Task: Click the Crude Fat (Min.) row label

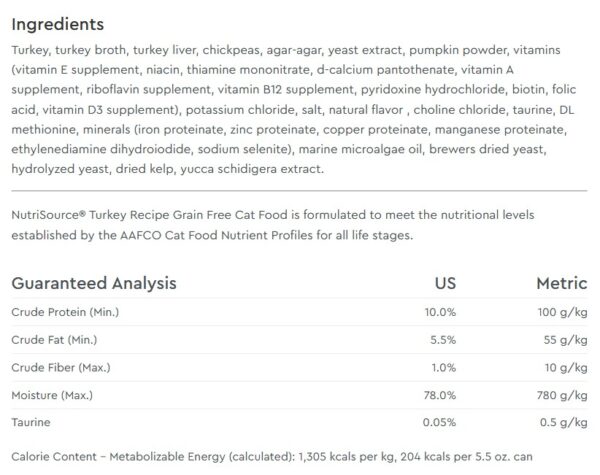Action: 54,340
